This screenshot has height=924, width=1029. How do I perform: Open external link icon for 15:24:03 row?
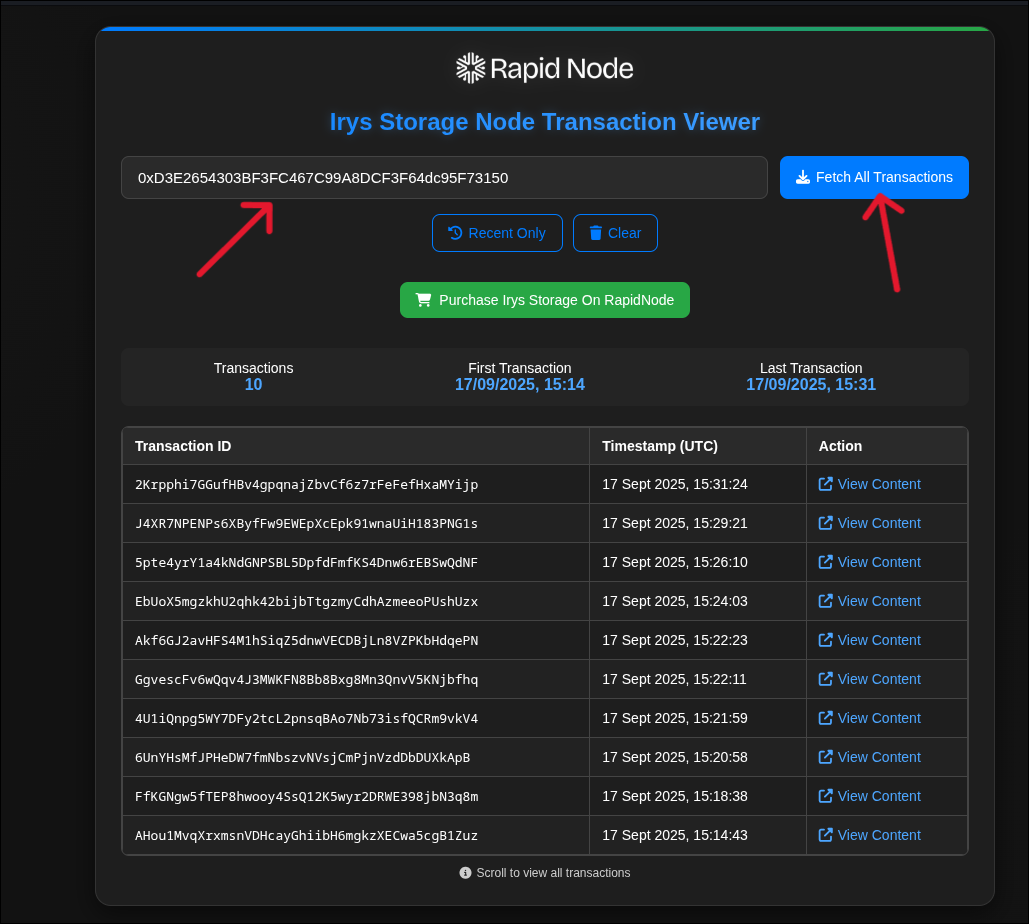pos(826,601)
